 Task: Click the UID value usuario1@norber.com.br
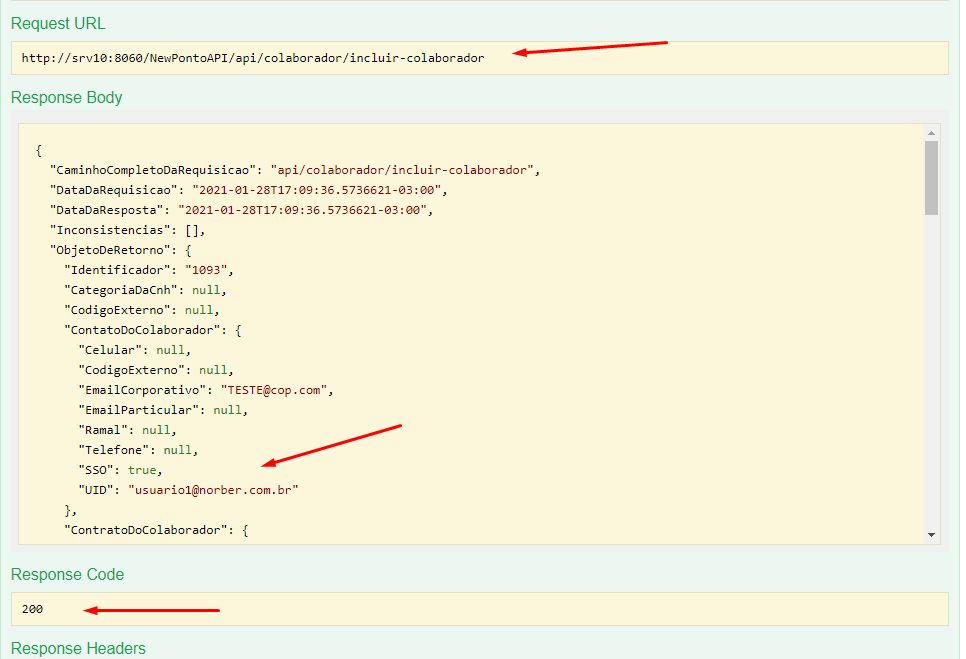click(213, 489)
